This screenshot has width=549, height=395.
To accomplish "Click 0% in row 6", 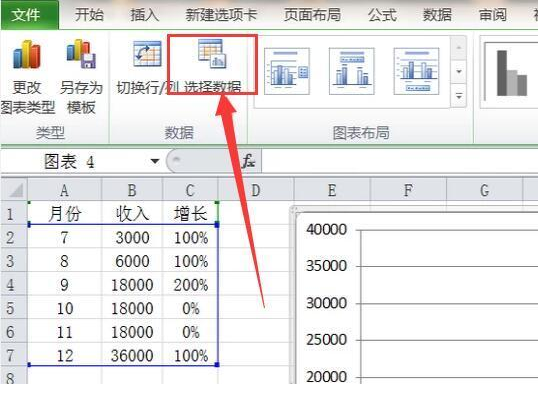I will [190, 331].
